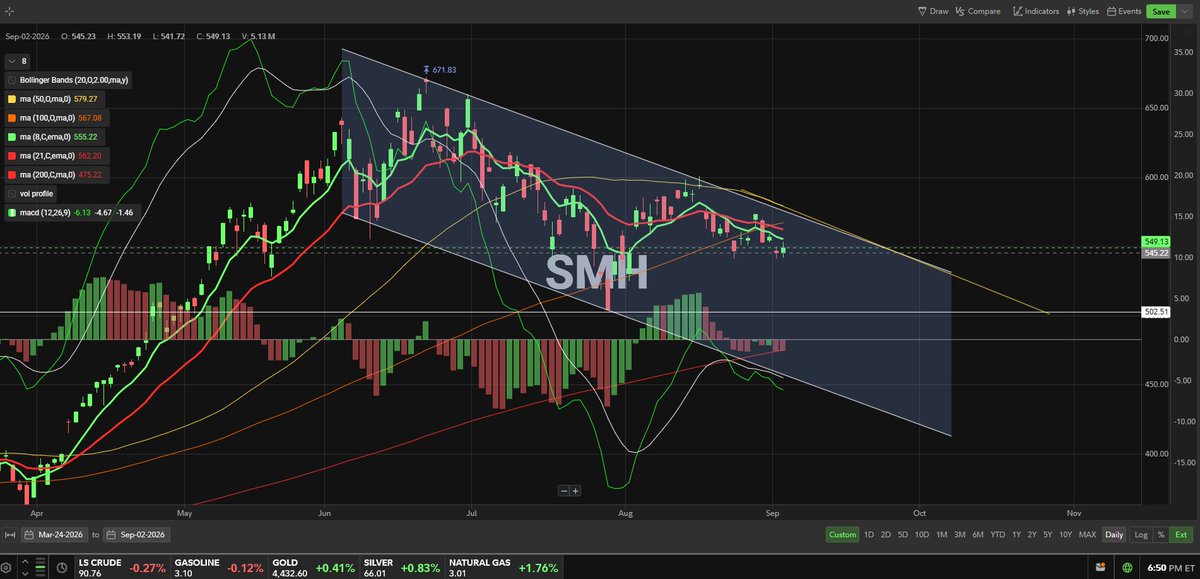
Task: Click the minus zoom-out button
Action: tap(564, 490)
